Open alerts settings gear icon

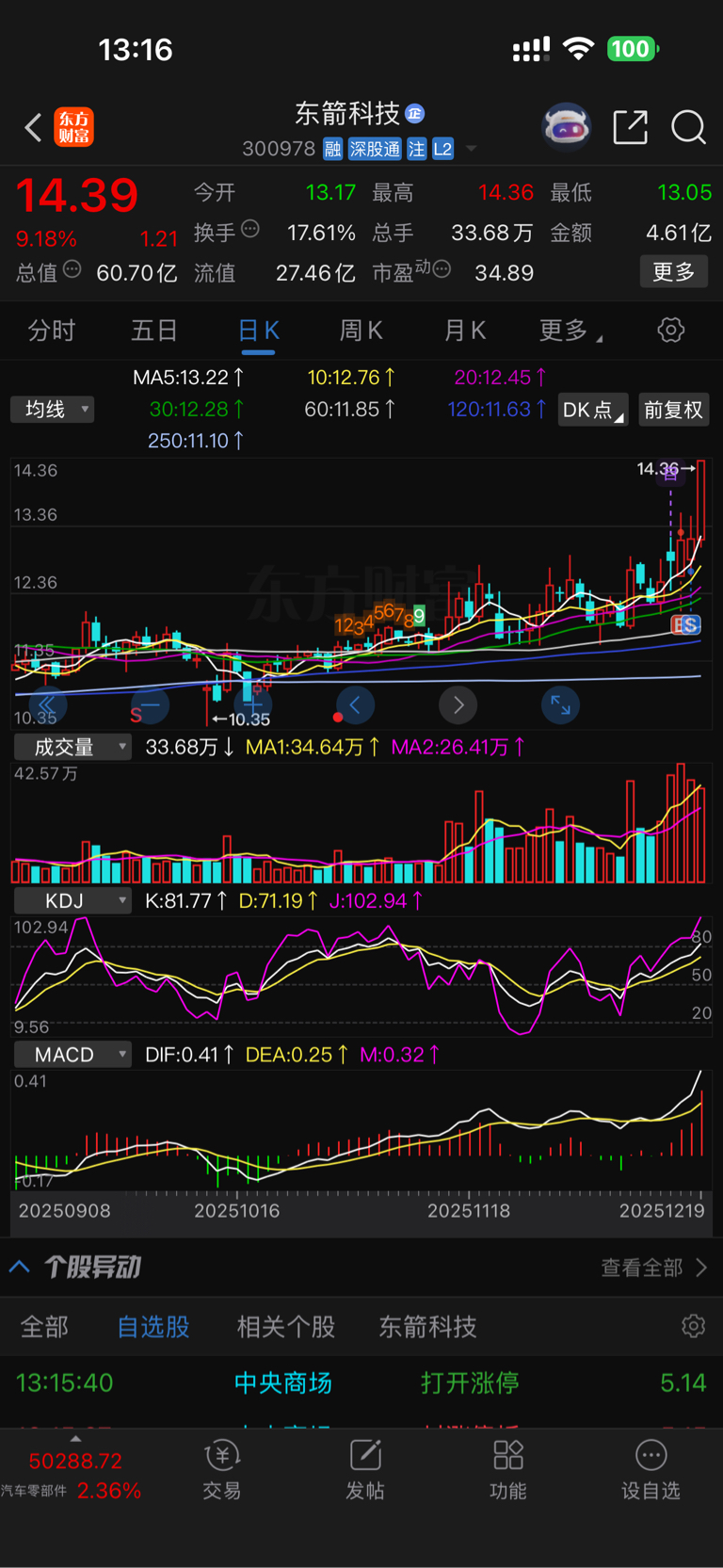click(x=693, y=1326)
